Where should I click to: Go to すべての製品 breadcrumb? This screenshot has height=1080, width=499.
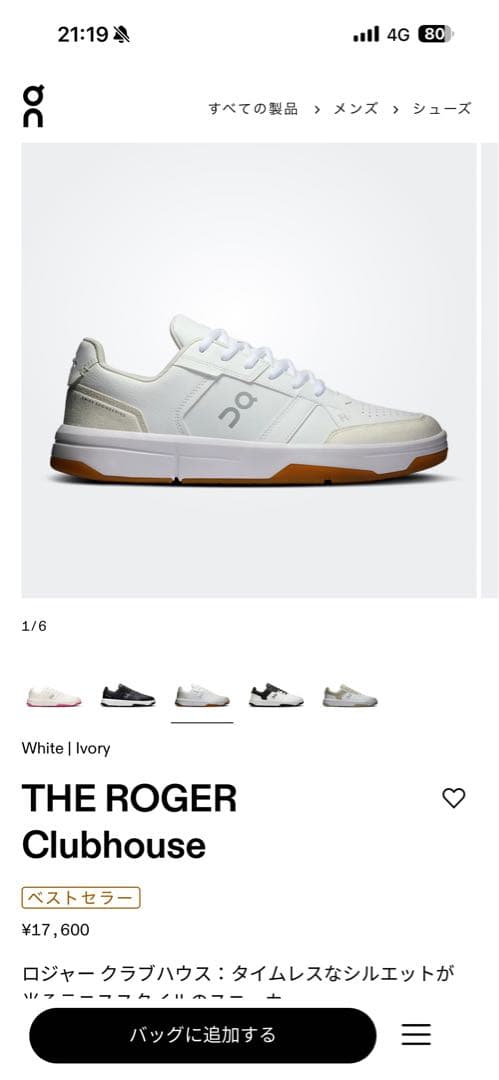point(253,108)
